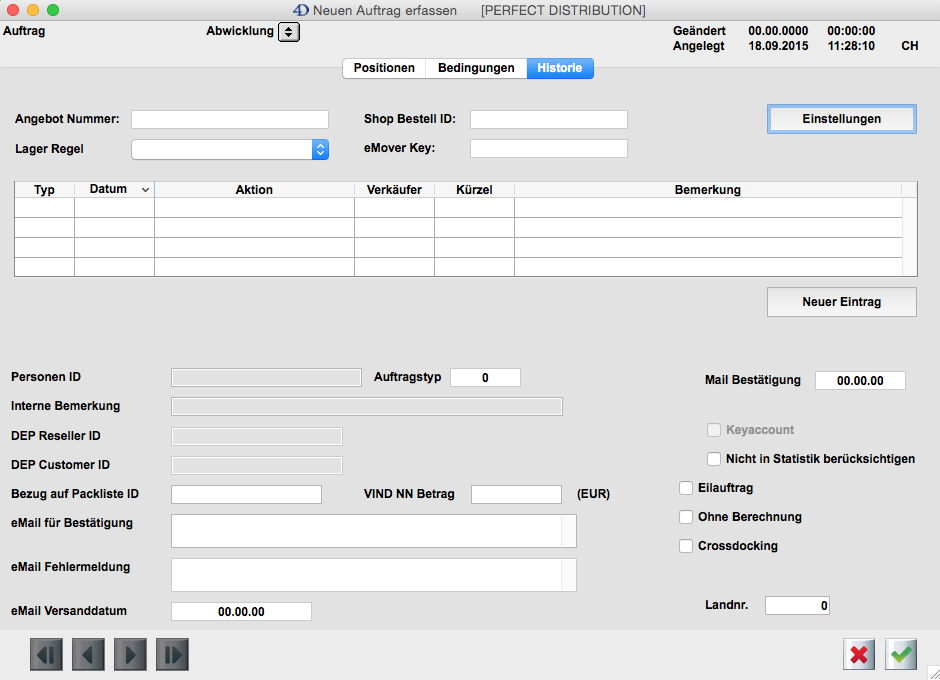Go to the first record navigation icon
The image size is (940, 680).
pos(46,654)
